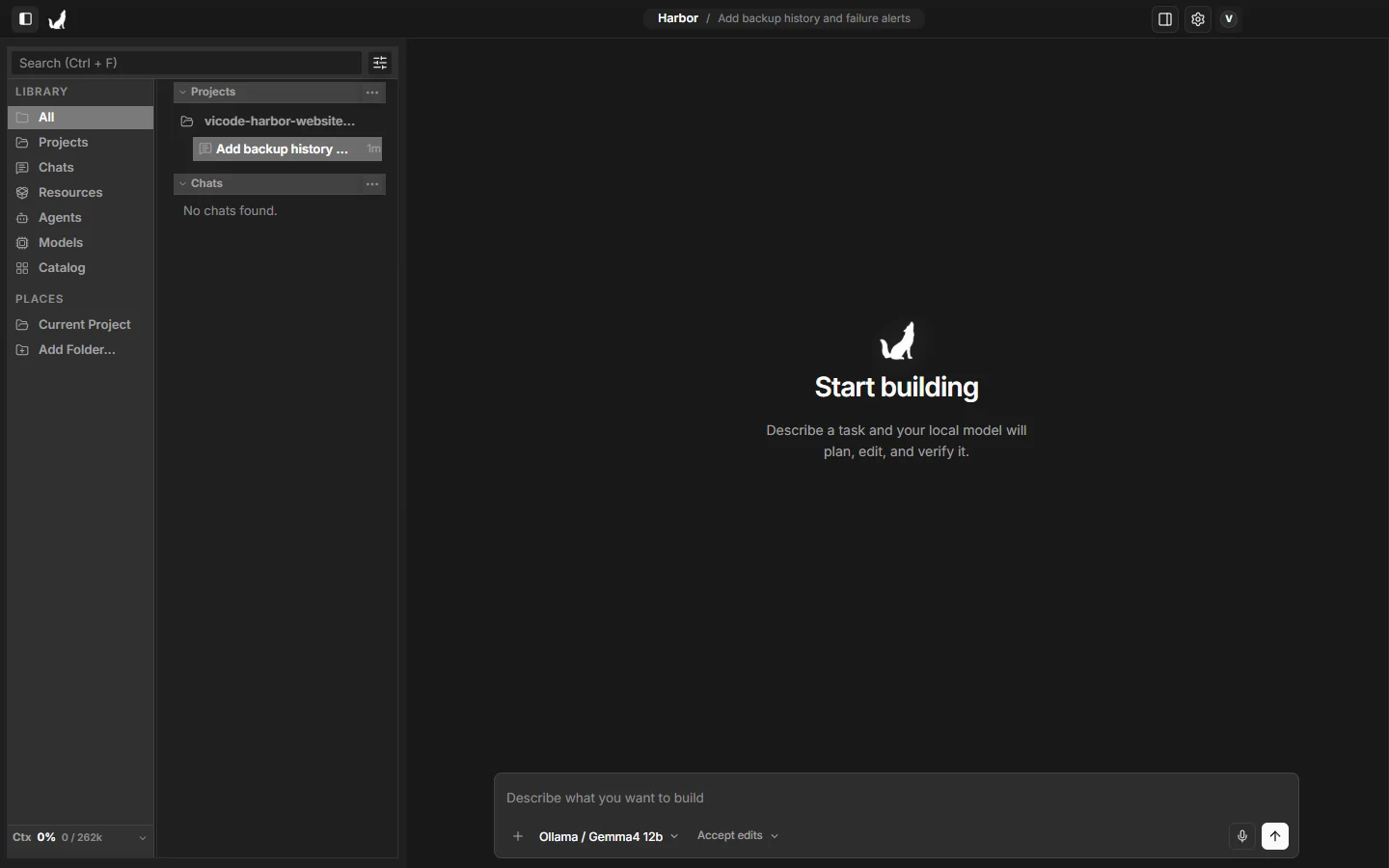1389x868 pixels.
Task: Click the Harbor breadcrumb link
Action: coord(678,18)
